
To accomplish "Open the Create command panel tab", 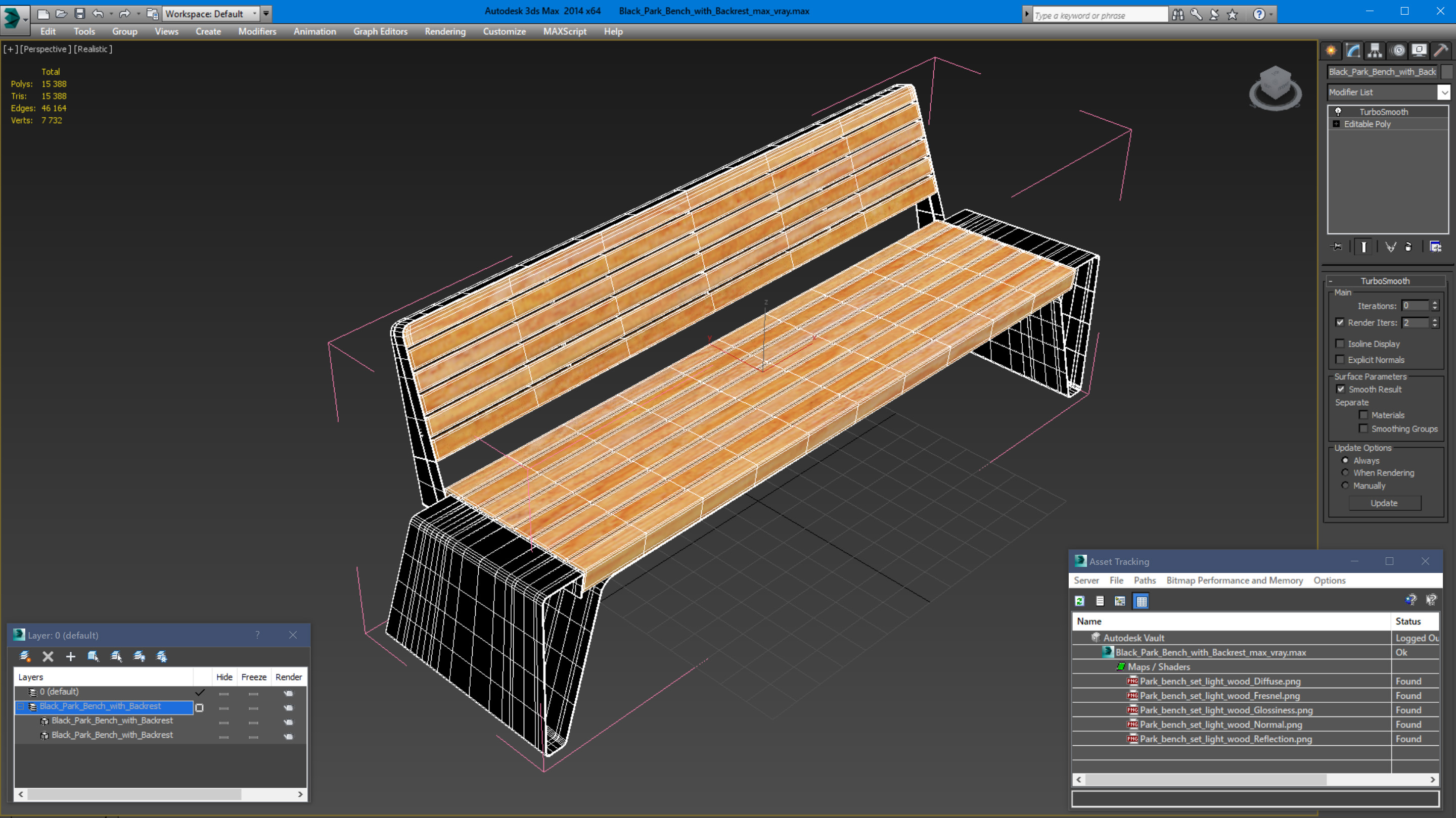I will 1331,51.
